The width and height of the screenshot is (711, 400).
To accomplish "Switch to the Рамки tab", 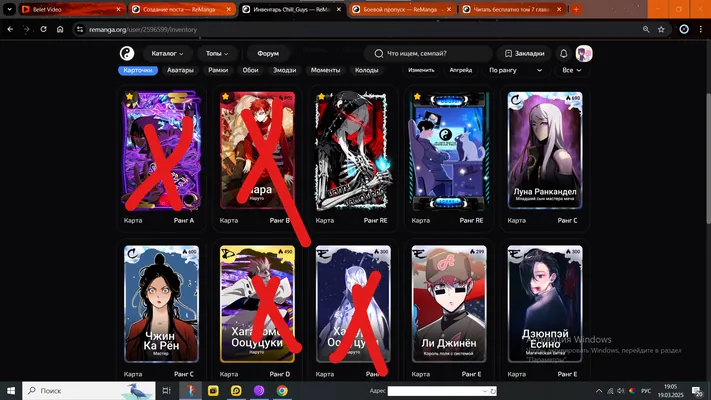I will (x=218, y=70).
